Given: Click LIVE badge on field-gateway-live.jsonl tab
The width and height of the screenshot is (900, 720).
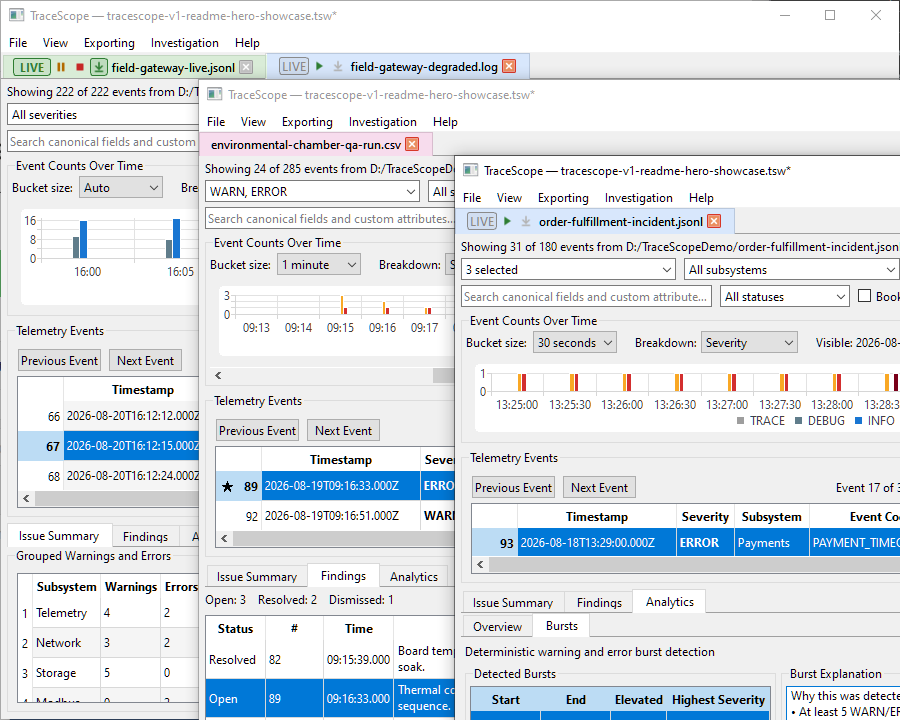Looking at the screenshot, I should (32, 67).
